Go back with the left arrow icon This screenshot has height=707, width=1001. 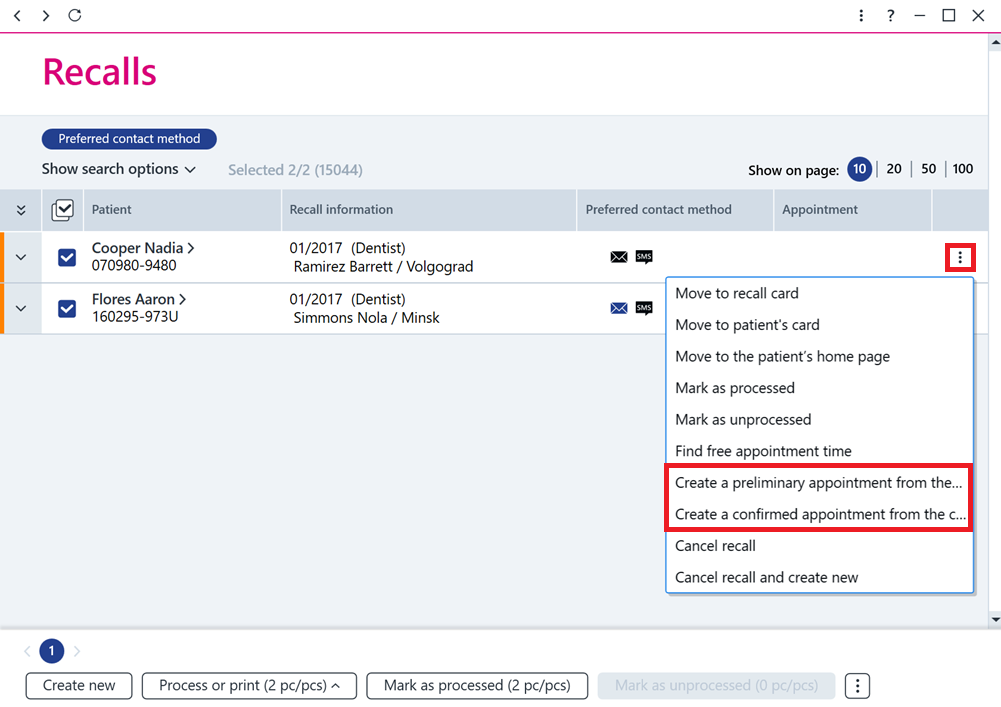(17, 15)
